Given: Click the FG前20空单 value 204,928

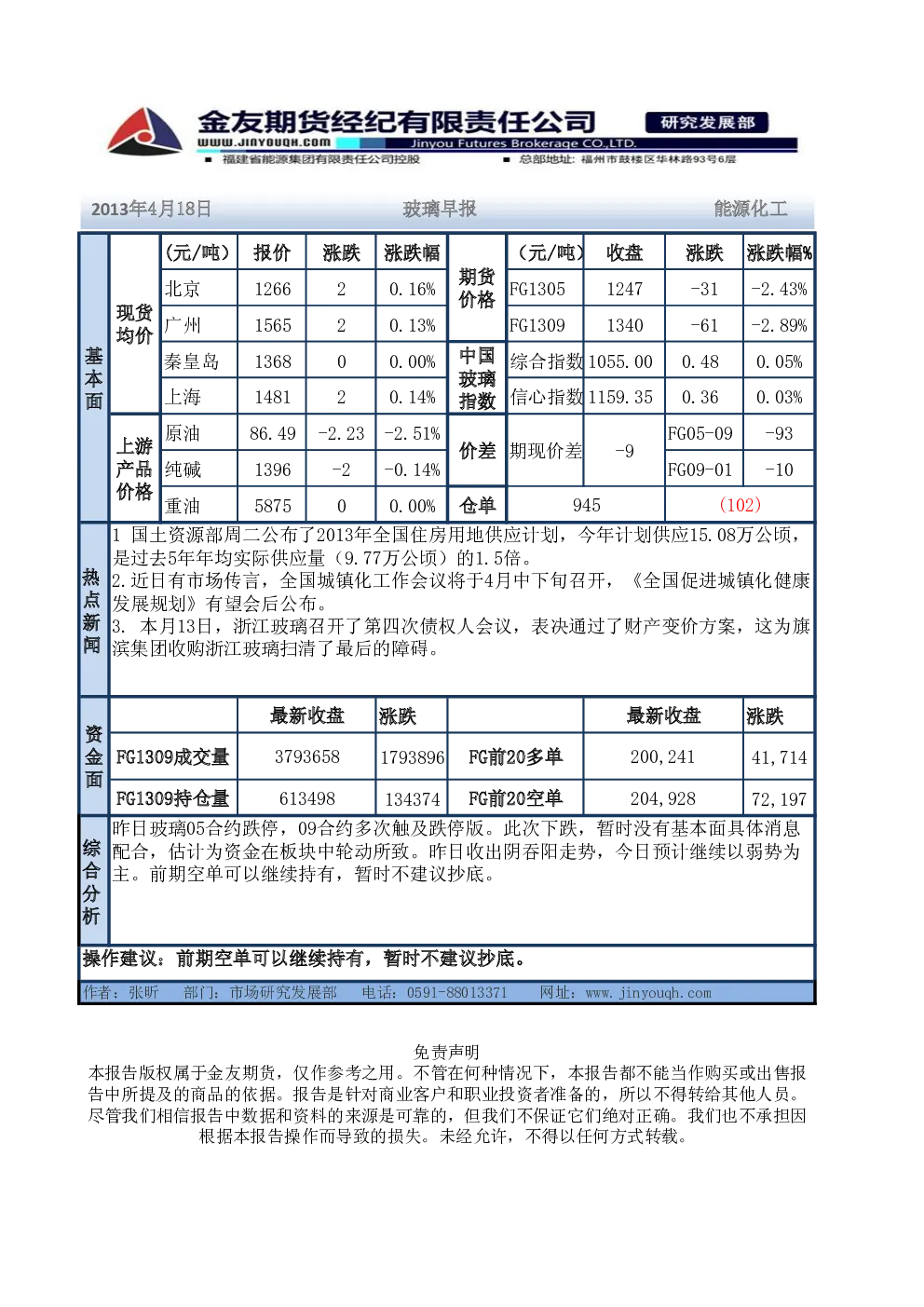Looking at the screenshot, I should 663,798.
